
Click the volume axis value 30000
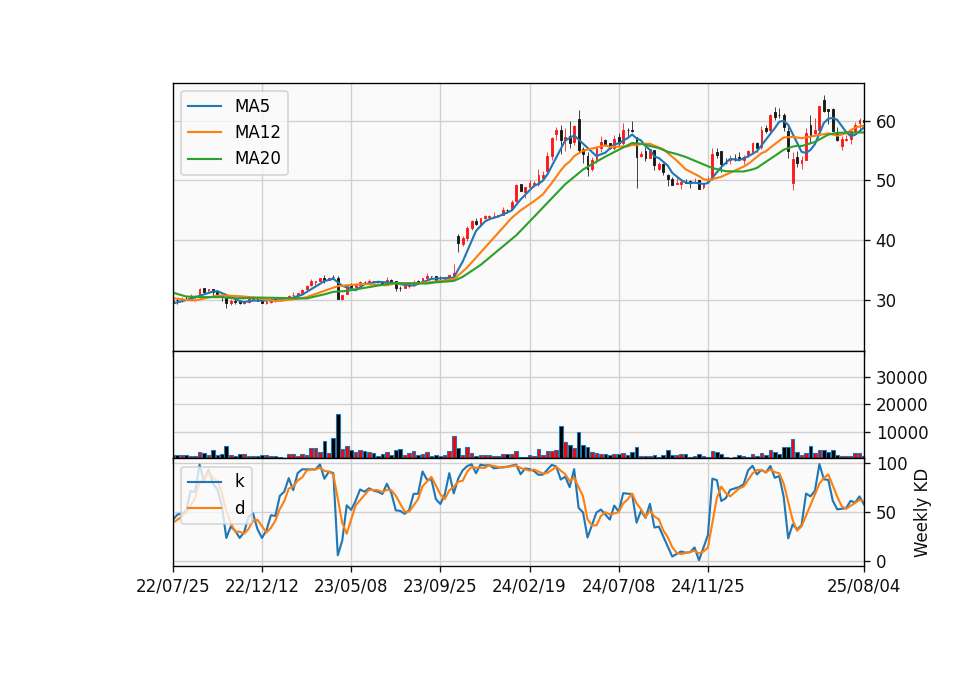[902, 378]
